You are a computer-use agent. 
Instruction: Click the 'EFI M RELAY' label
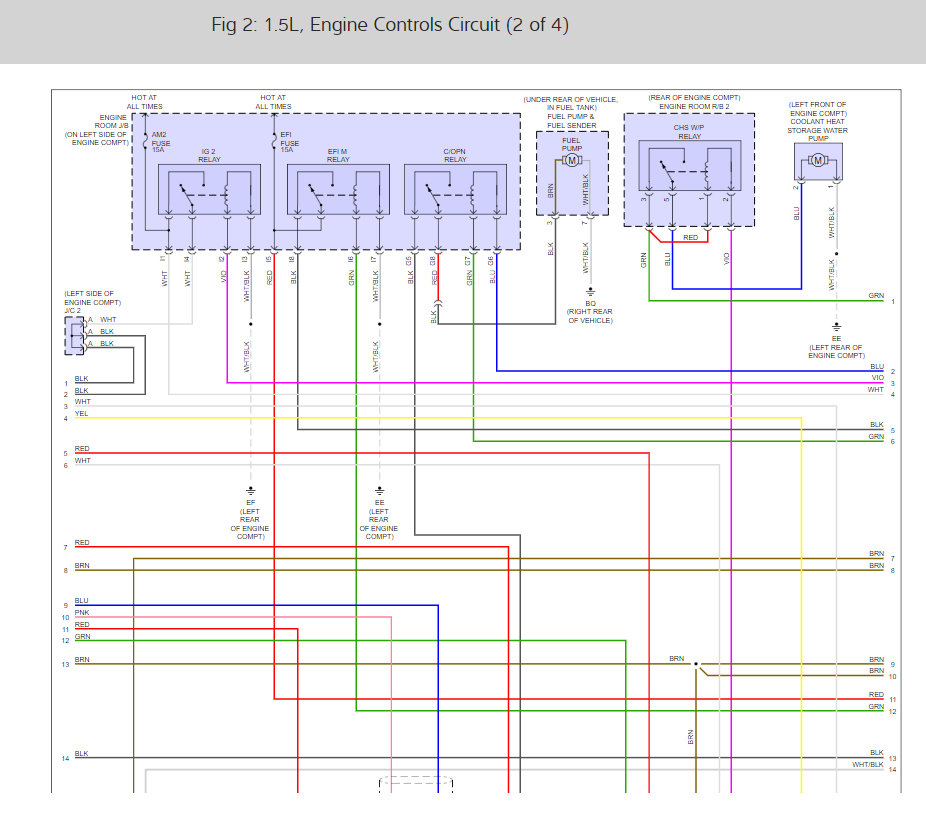pyautogui.click(x=338, y=155)
